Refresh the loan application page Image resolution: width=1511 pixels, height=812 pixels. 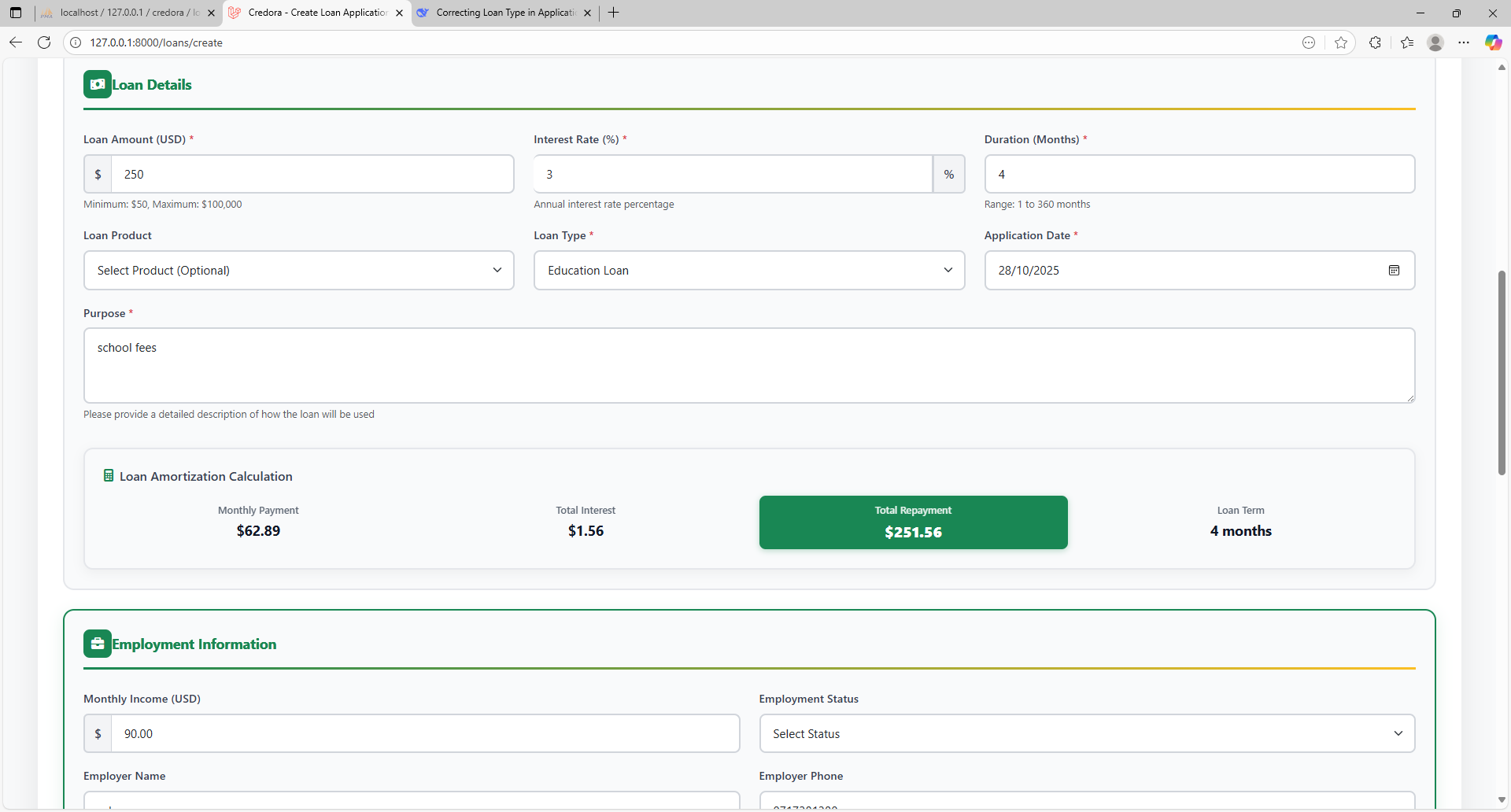click(44, 42)
